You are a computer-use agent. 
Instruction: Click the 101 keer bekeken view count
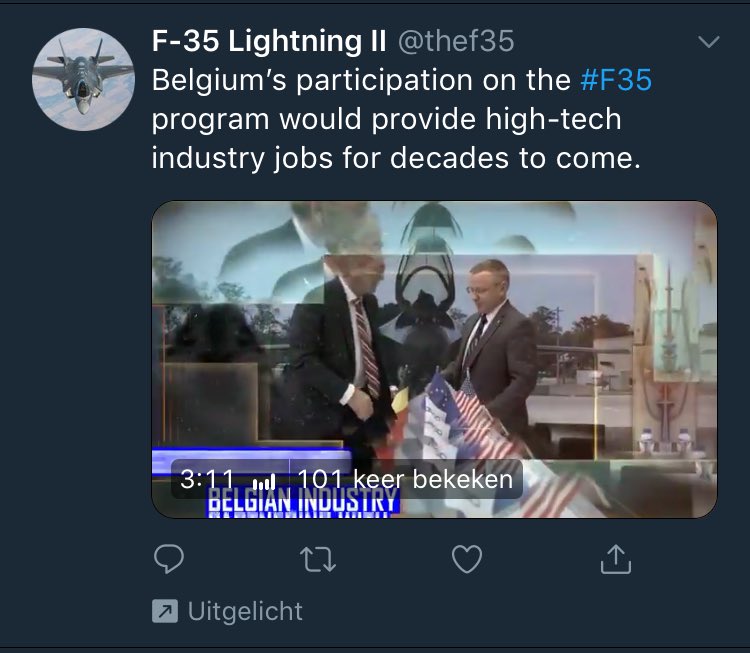click(405, 479)
